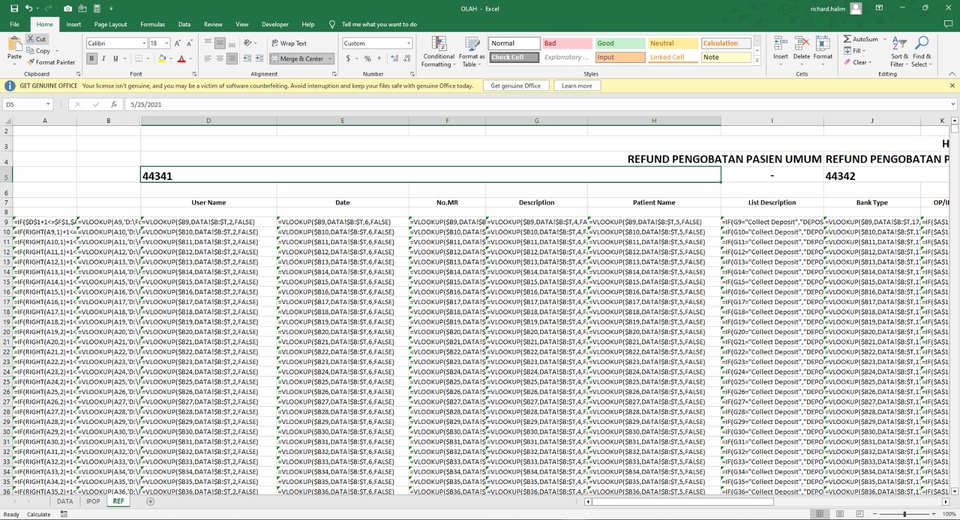Screen dimensions: 960x520
Task: Click Get genuine Office button
Action: (x=516, y=86)
